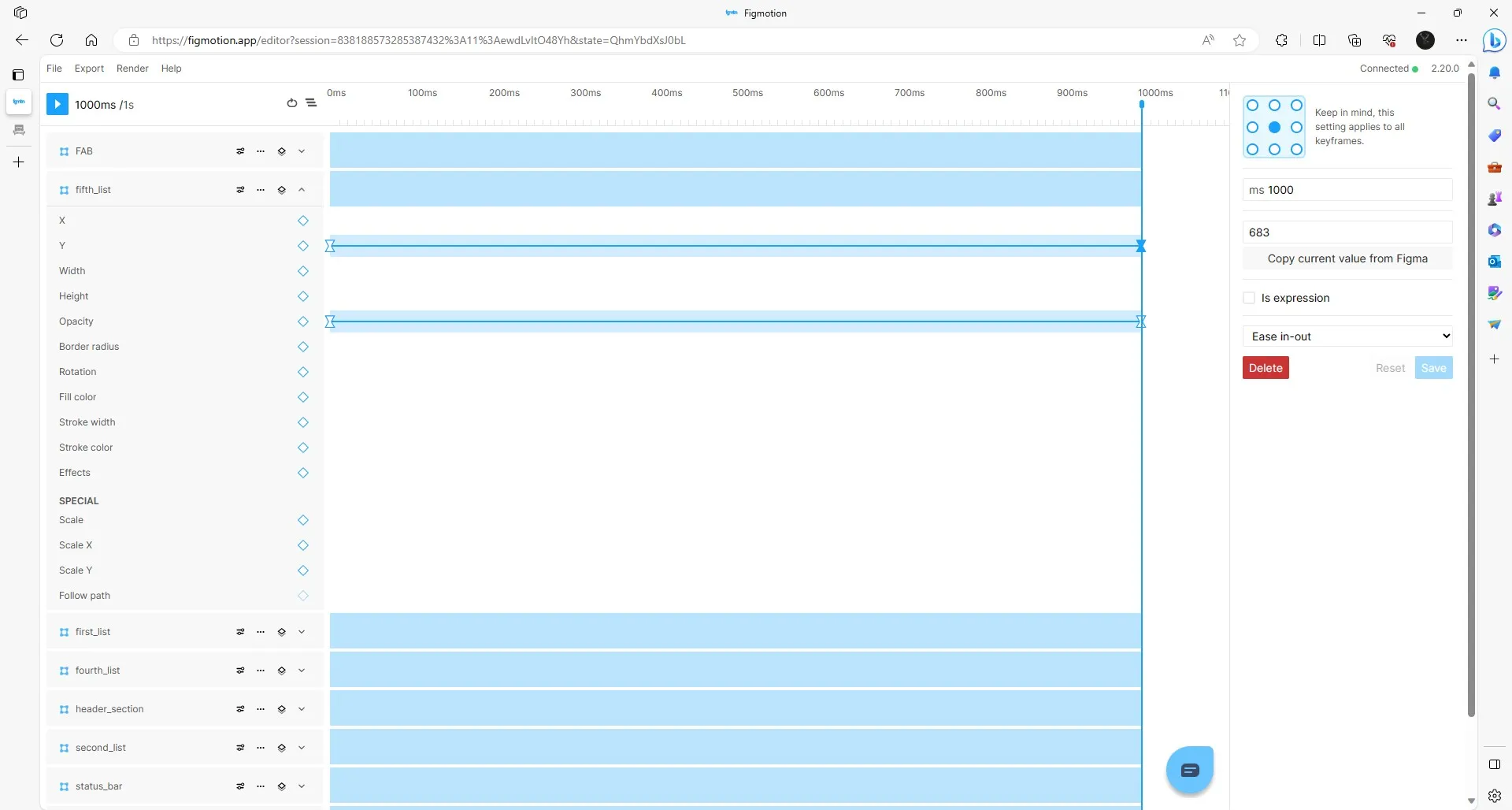Add keyframe for X property
Screen dimensions: 1512x810
[303, 221]
